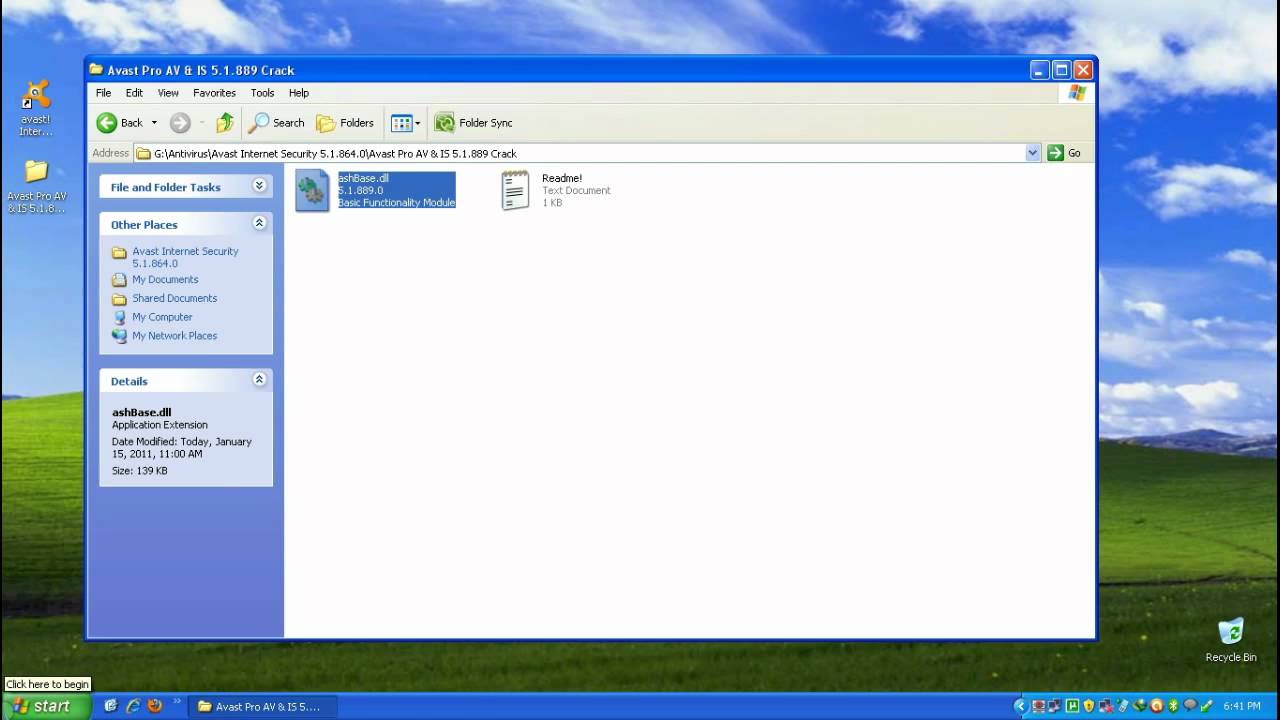This screenshot has width=1280, height=720.
Task: Select the Readme! text document icon
Action: [515, 190]
